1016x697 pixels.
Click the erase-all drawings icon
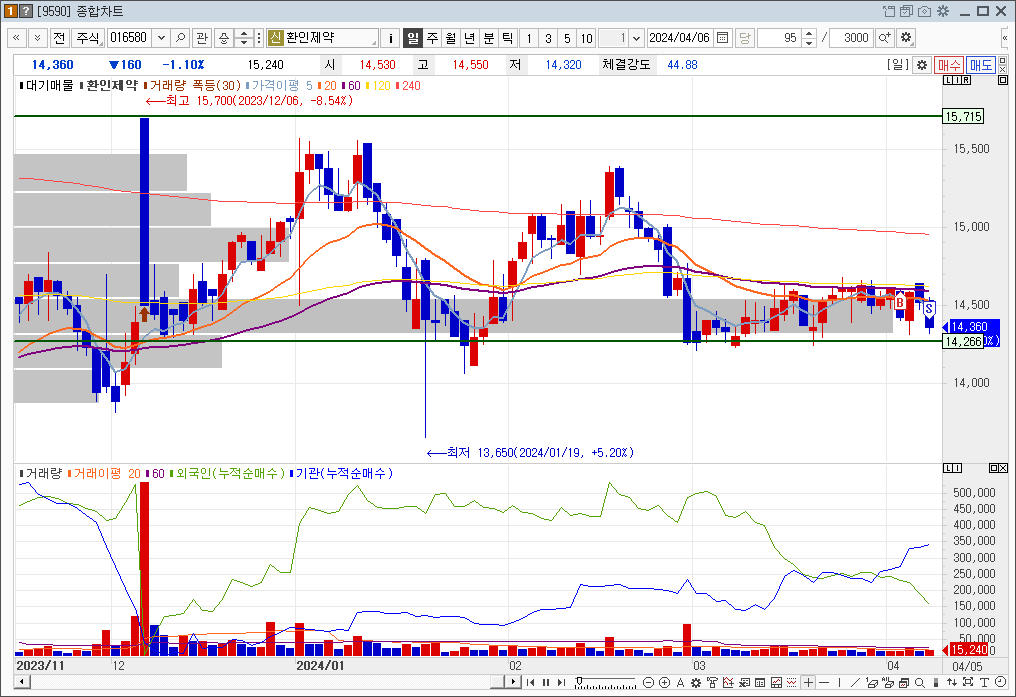[x=888, y=683]
